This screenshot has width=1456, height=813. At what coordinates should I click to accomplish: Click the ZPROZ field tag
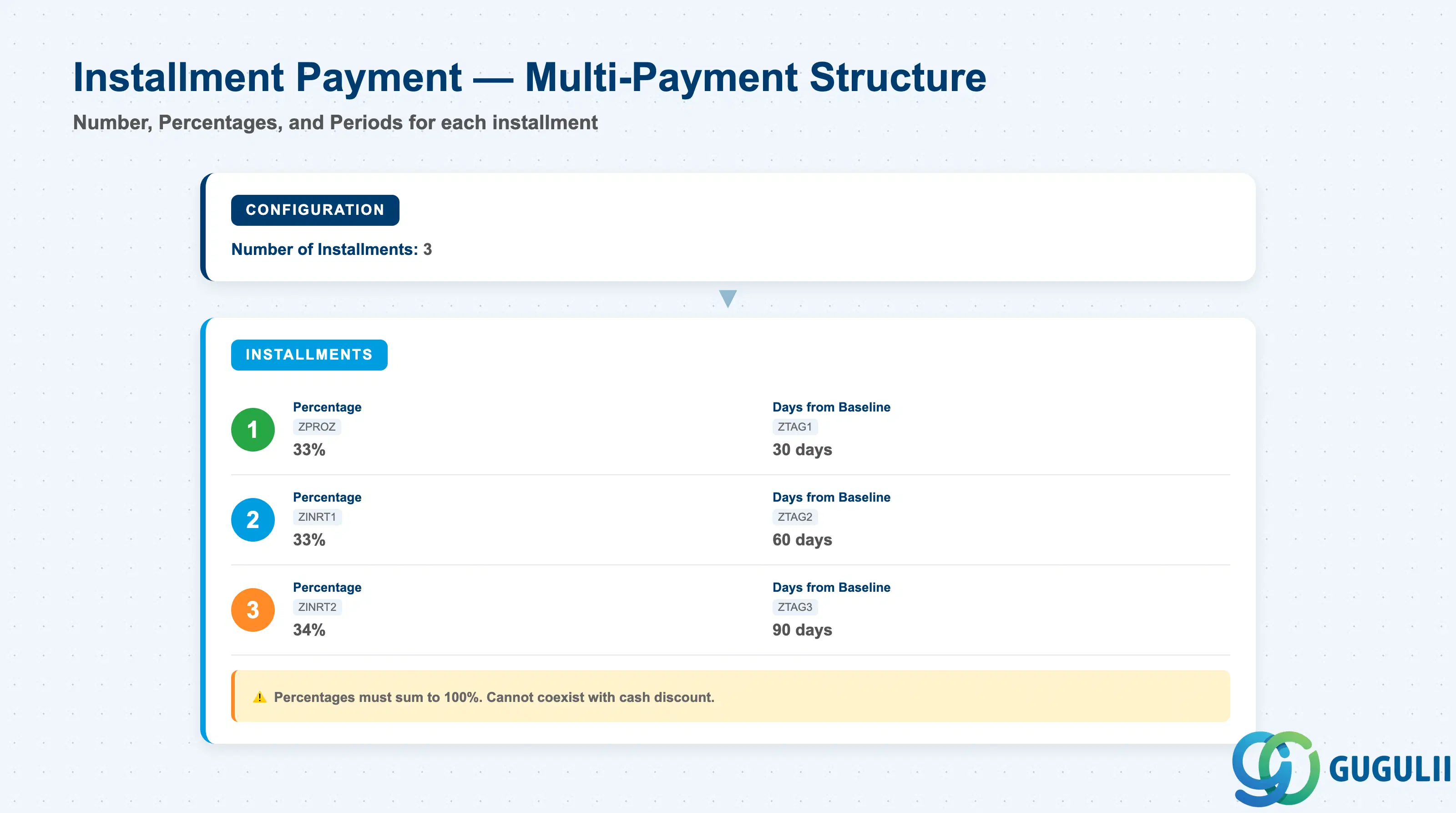pyautogui.click(x=317, y=427)
